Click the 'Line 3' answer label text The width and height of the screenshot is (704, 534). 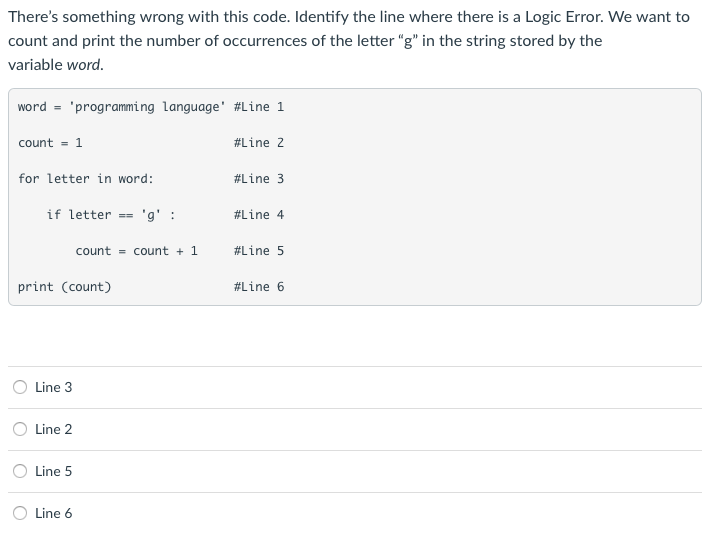(53, 387)
